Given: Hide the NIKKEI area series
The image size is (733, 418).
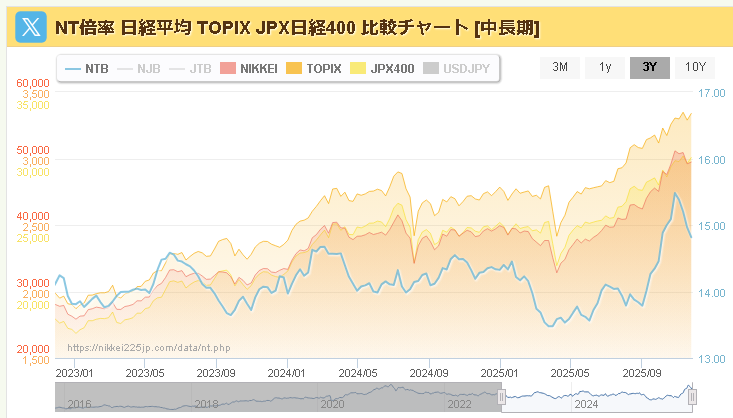Looking at the screenshot, I should click(251, 69).
